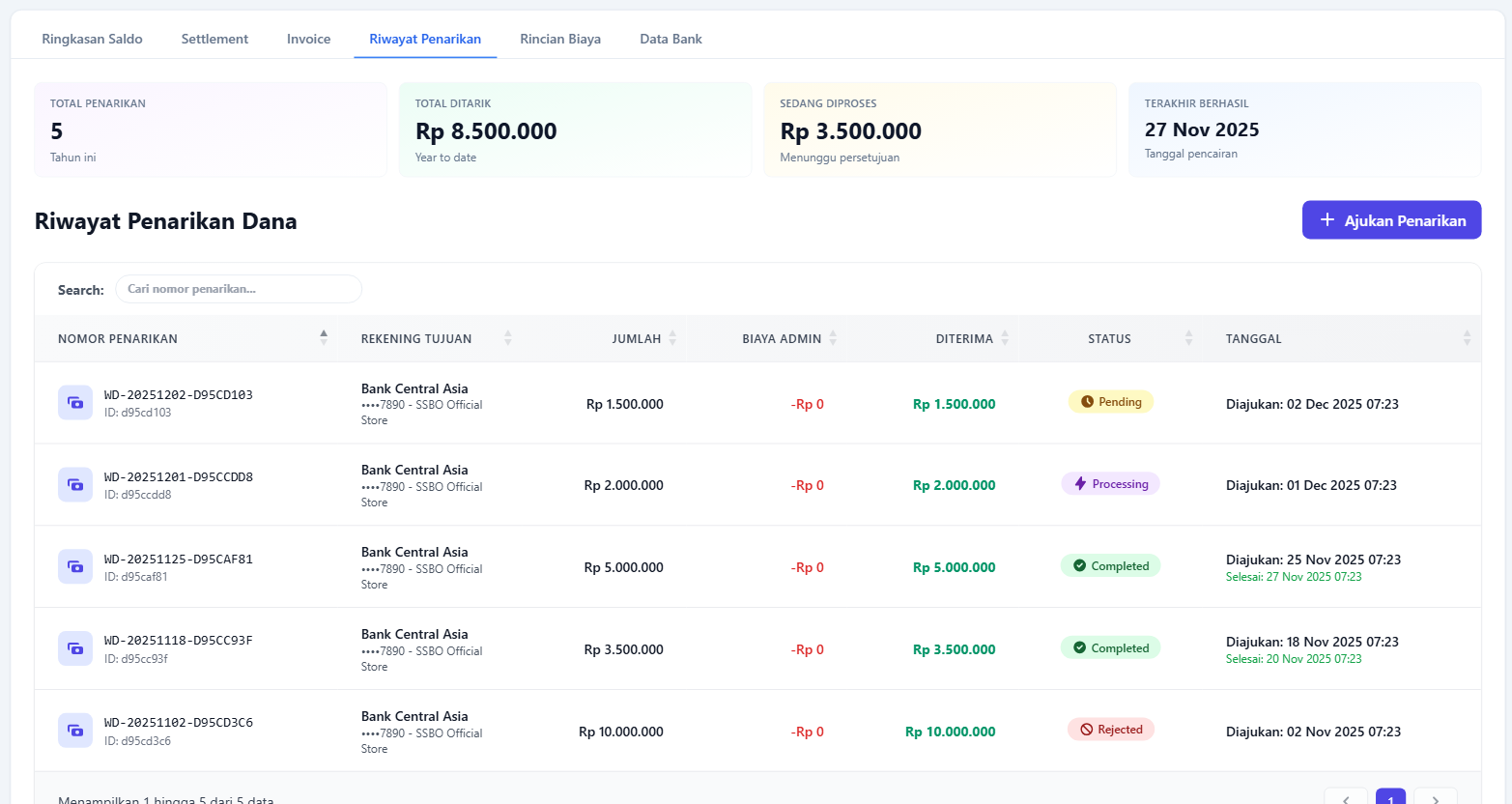Open the Rincian Biaya tab
1512x804 pixels.
click(560, 39)
